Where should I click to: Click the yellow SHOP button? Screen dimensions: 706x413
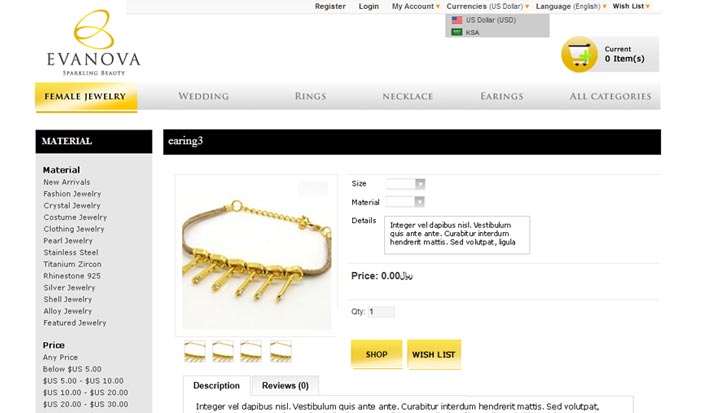pyautogui.click(x=376, y=354)
